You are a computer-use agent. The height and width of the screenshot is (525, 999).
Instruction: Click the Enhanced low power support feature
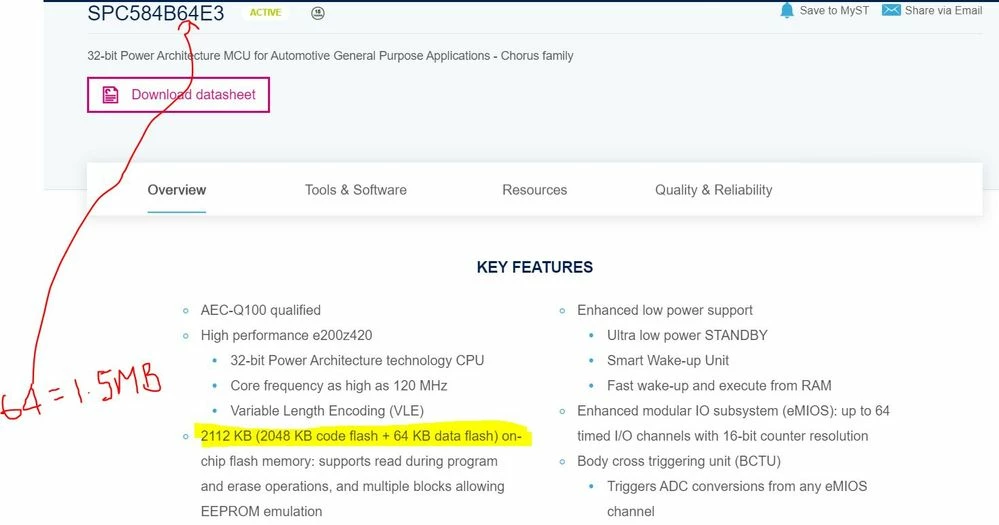coord(665,310)
